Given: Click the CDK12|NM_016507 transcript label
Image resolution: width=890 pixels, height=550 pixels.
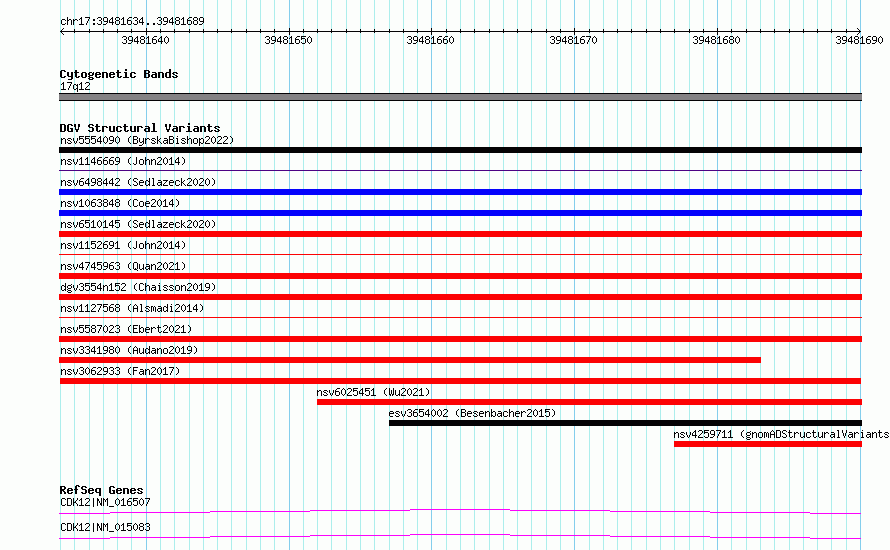Looking at the screenshot, I should click(105, 502).
